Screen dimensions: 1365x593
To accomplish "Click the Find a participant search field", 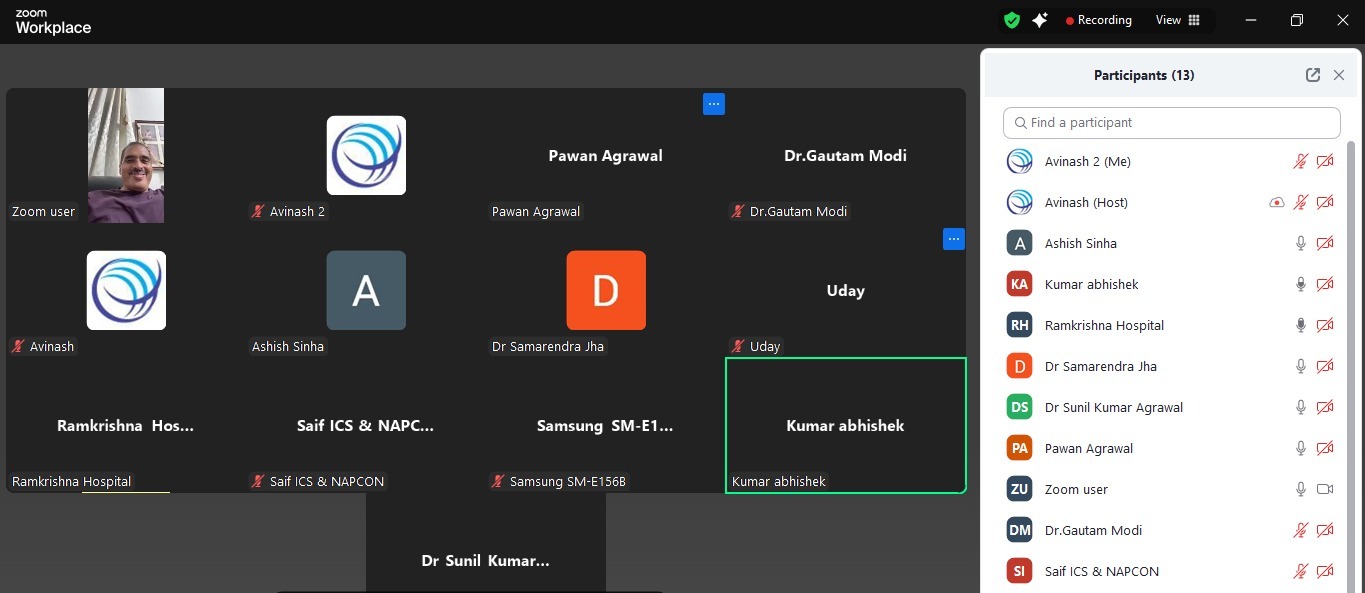I will coord(1171,123).
